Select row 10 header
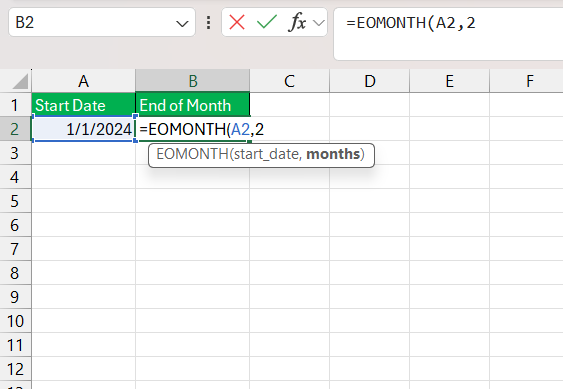Screen dimensions: 563x389 tap(15, 321)
